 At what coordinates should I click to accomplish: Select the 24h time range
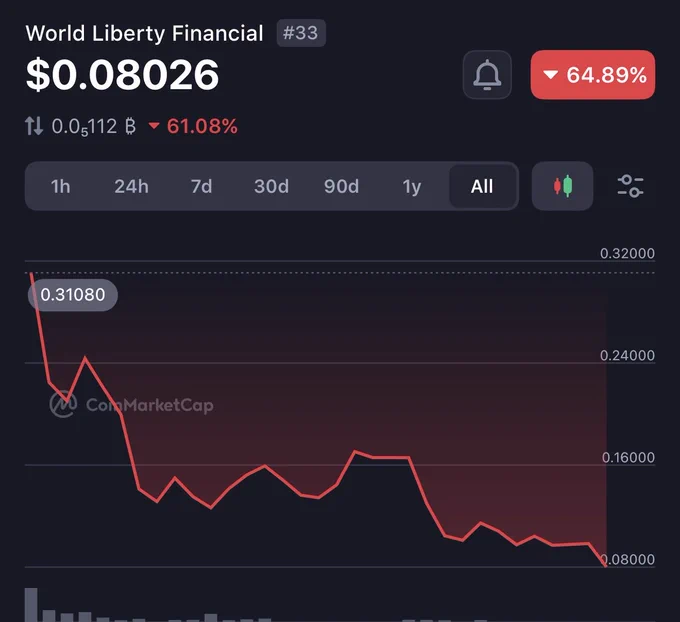click(x=131, y=187)
